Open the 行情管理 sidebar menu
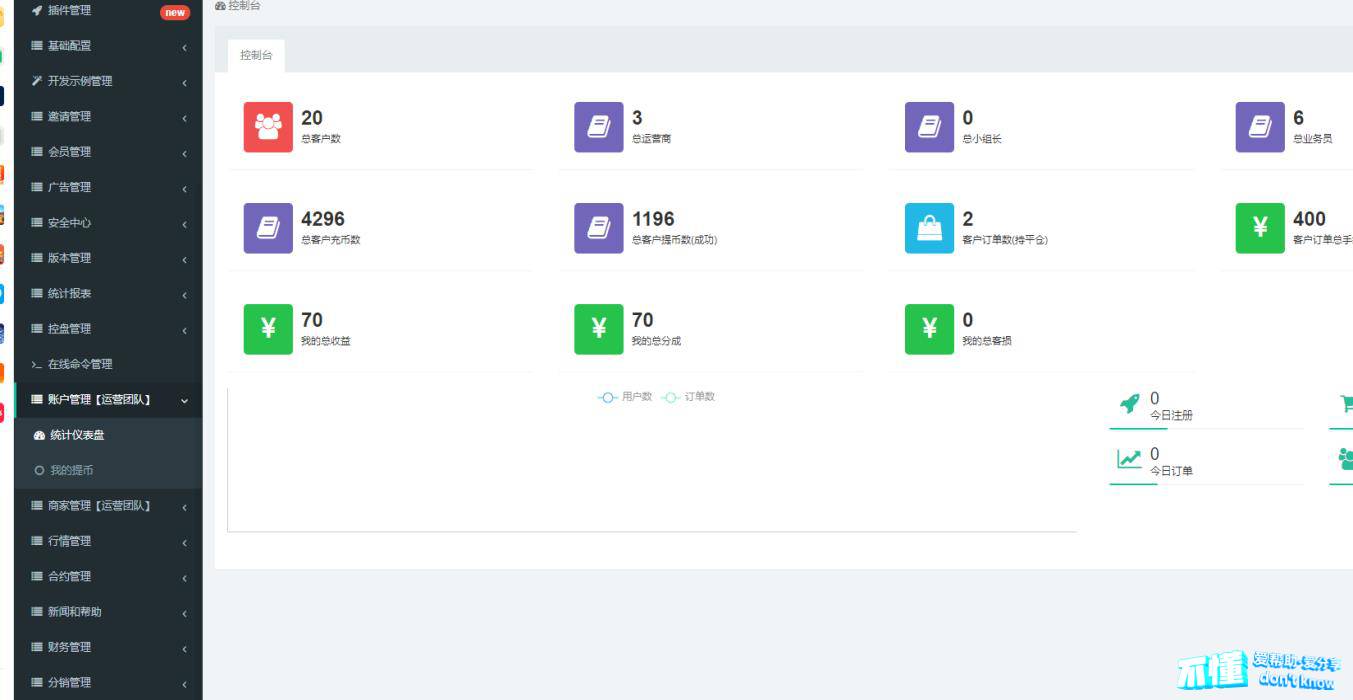Screen dimensions: 1353x700 coord(108,541)
